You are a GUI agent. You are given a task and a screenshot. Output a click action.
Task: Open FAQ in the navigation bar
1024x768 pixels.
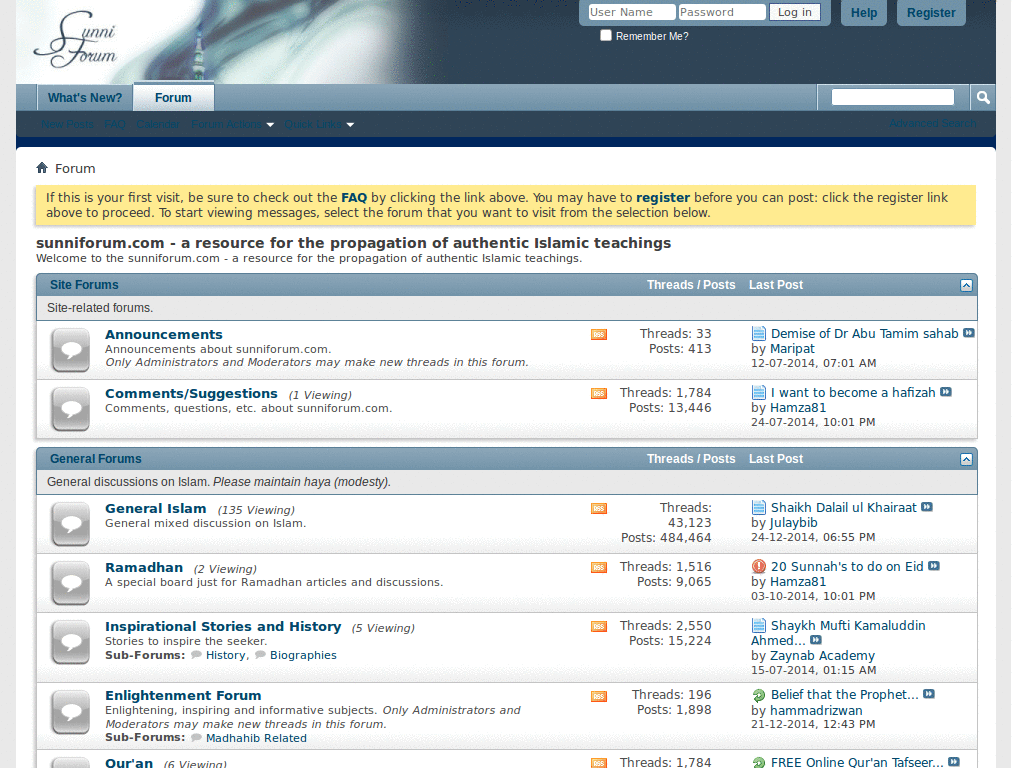tap(115, 124)
